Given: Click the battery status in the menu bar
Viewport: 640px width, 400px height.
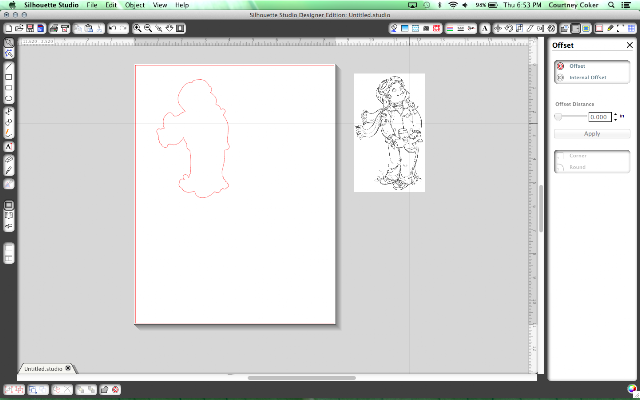Looking at the screenshot, I should point(487,5).
